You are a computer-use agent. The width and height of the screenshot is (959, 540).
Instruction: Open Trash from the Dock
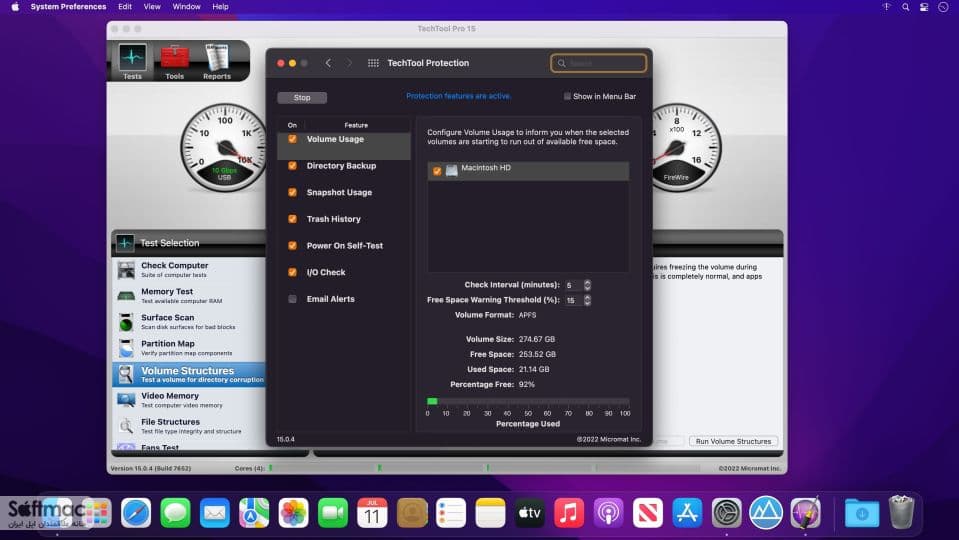902,512
